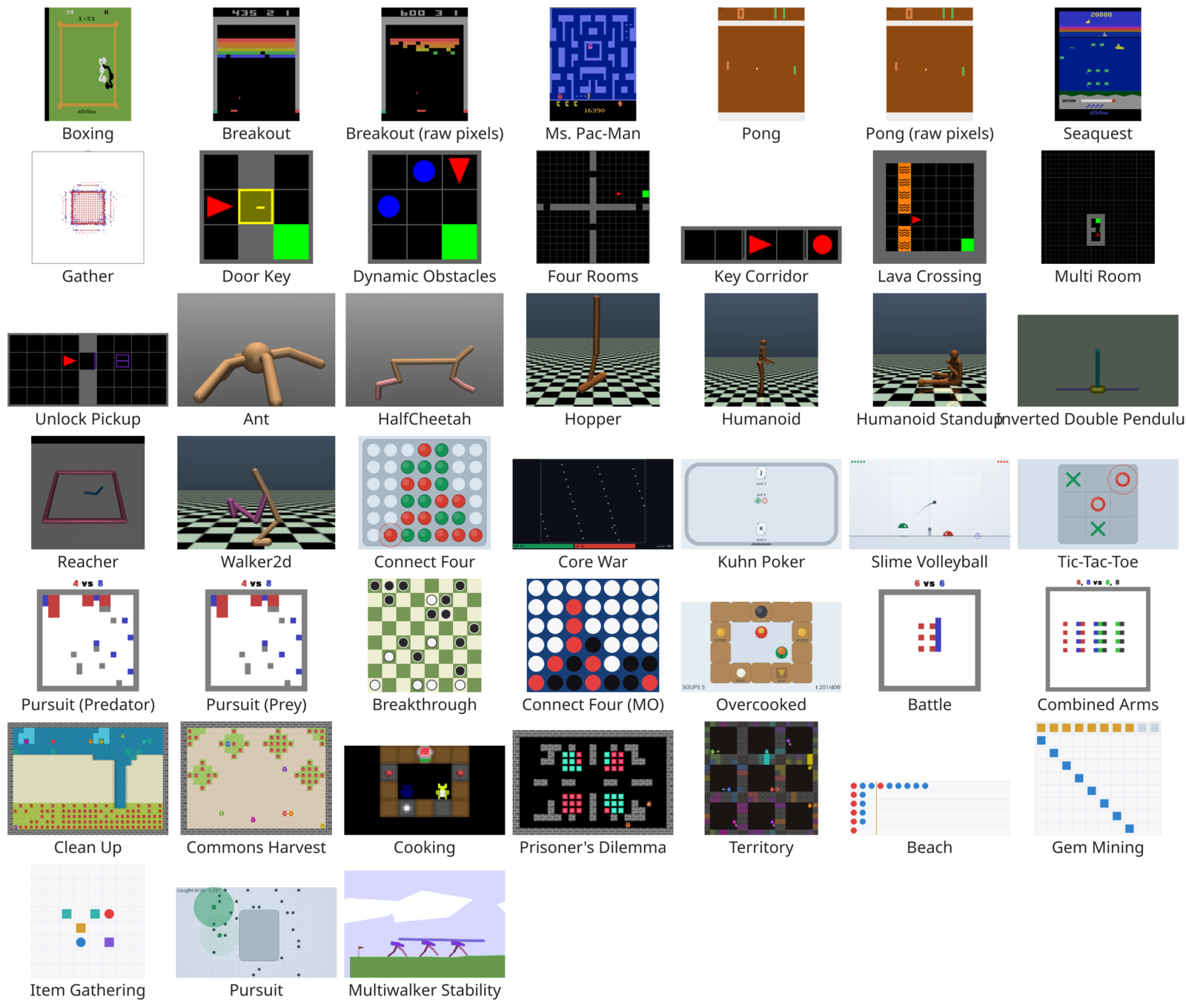Open the Connect Four board thumbnail
This screenshot has height=1008, width=1186.
(x=425, y=493)
